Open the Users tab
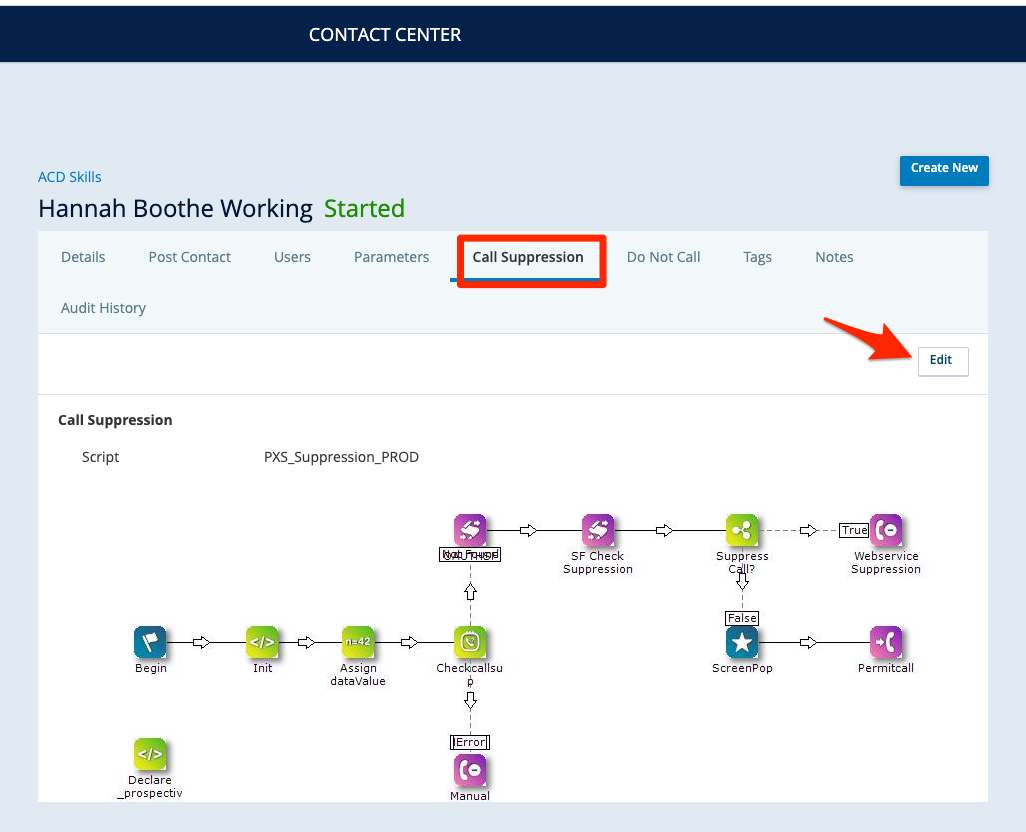1026x832 pixels. (292, 257)
